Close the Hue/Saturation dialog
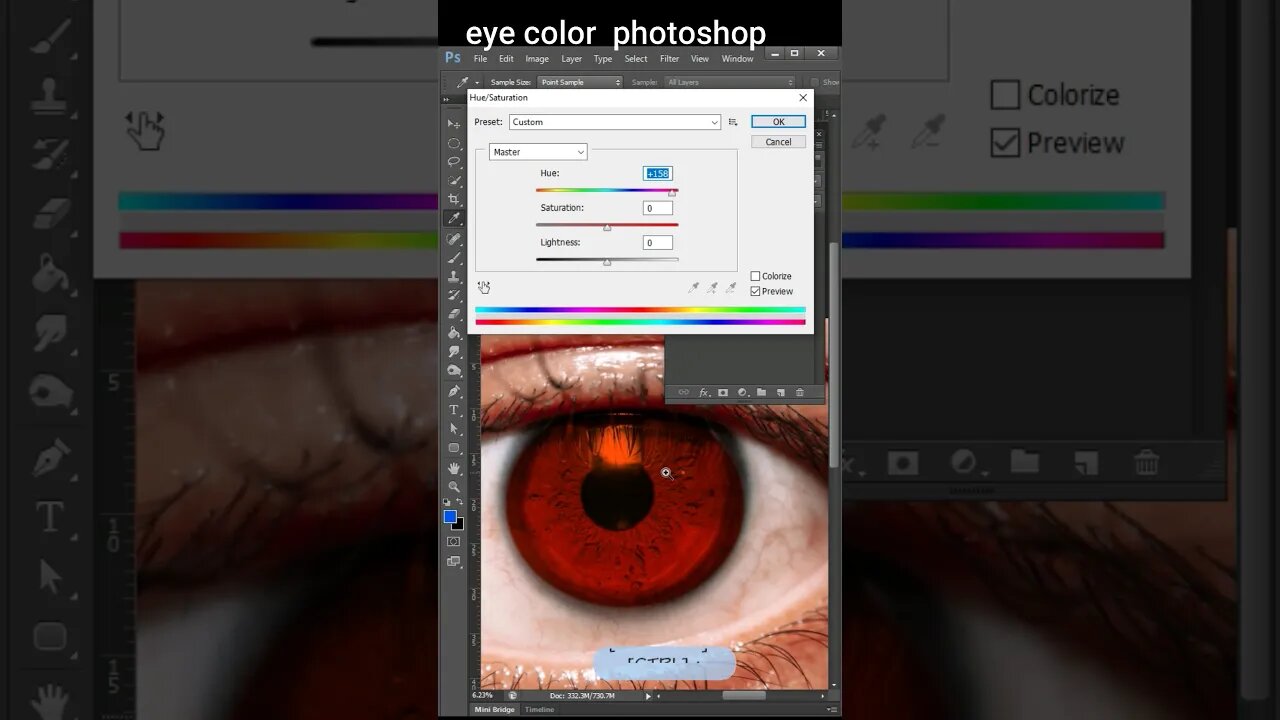1280x720 pixels. (x=802, y=98)
